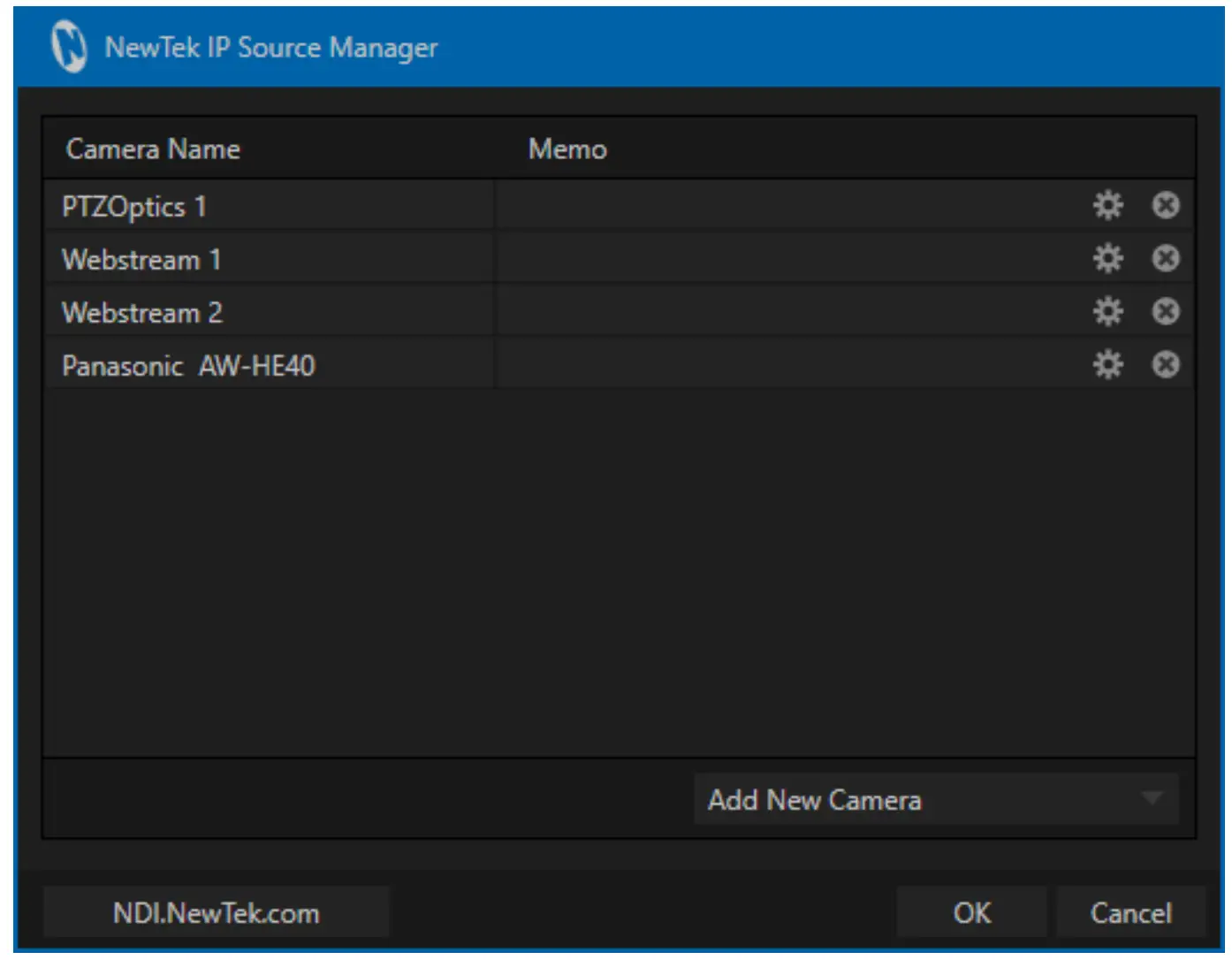Click the Memo column header
The width and height of the screenshot is (1232, 960).
pos(567,149)
